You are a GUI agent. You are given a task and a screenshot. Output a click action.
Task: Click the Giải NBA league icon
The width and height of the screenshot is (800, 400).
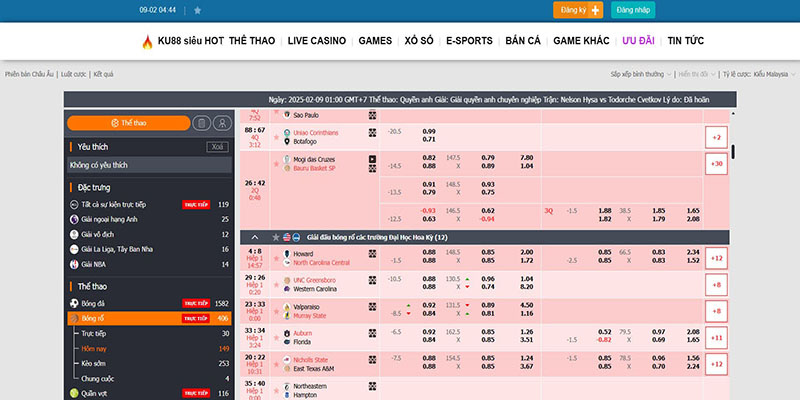[x=74, y=264]
